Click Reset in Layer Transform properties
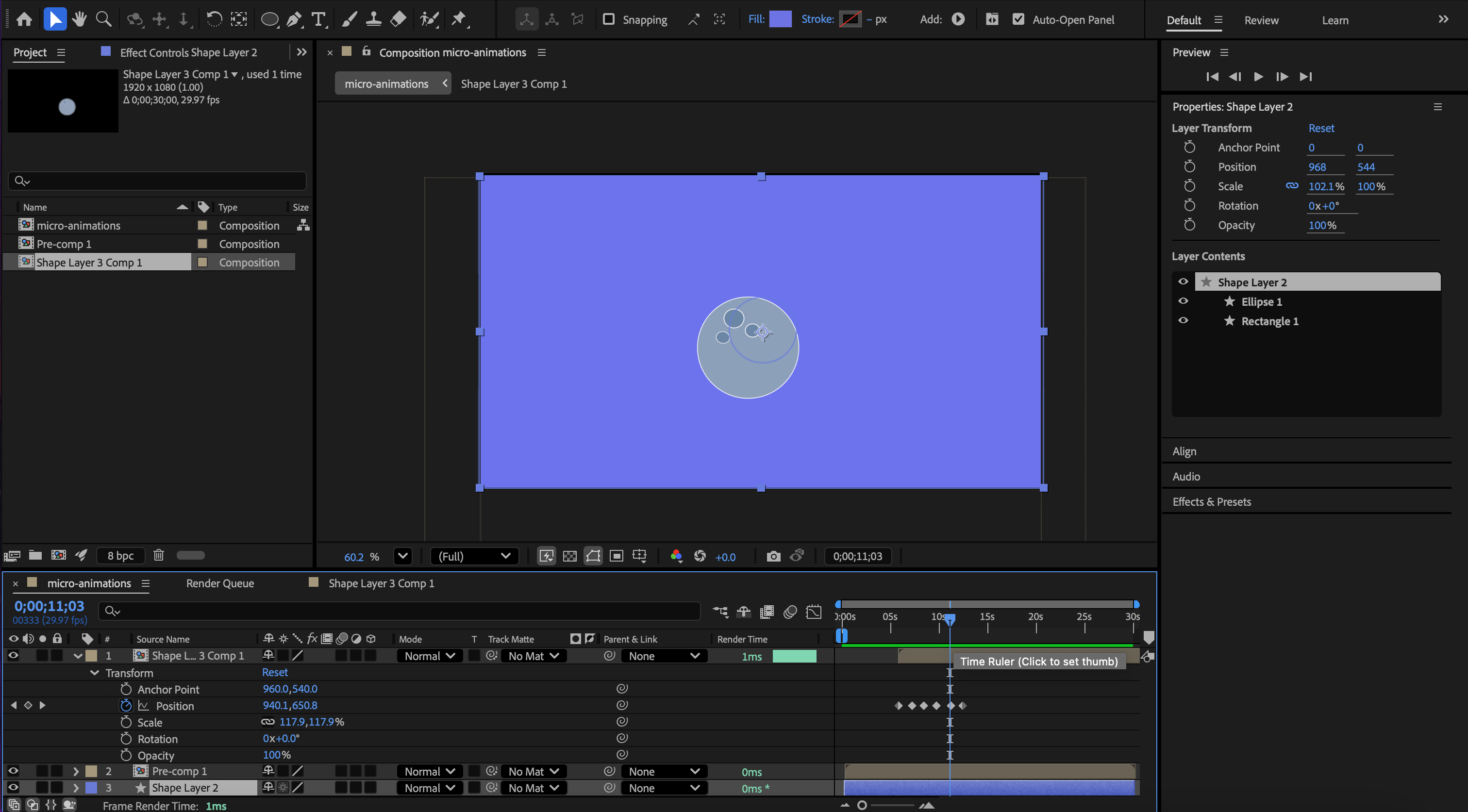This screenshot has height=812, width=1468. click(x=1320, y=128)
